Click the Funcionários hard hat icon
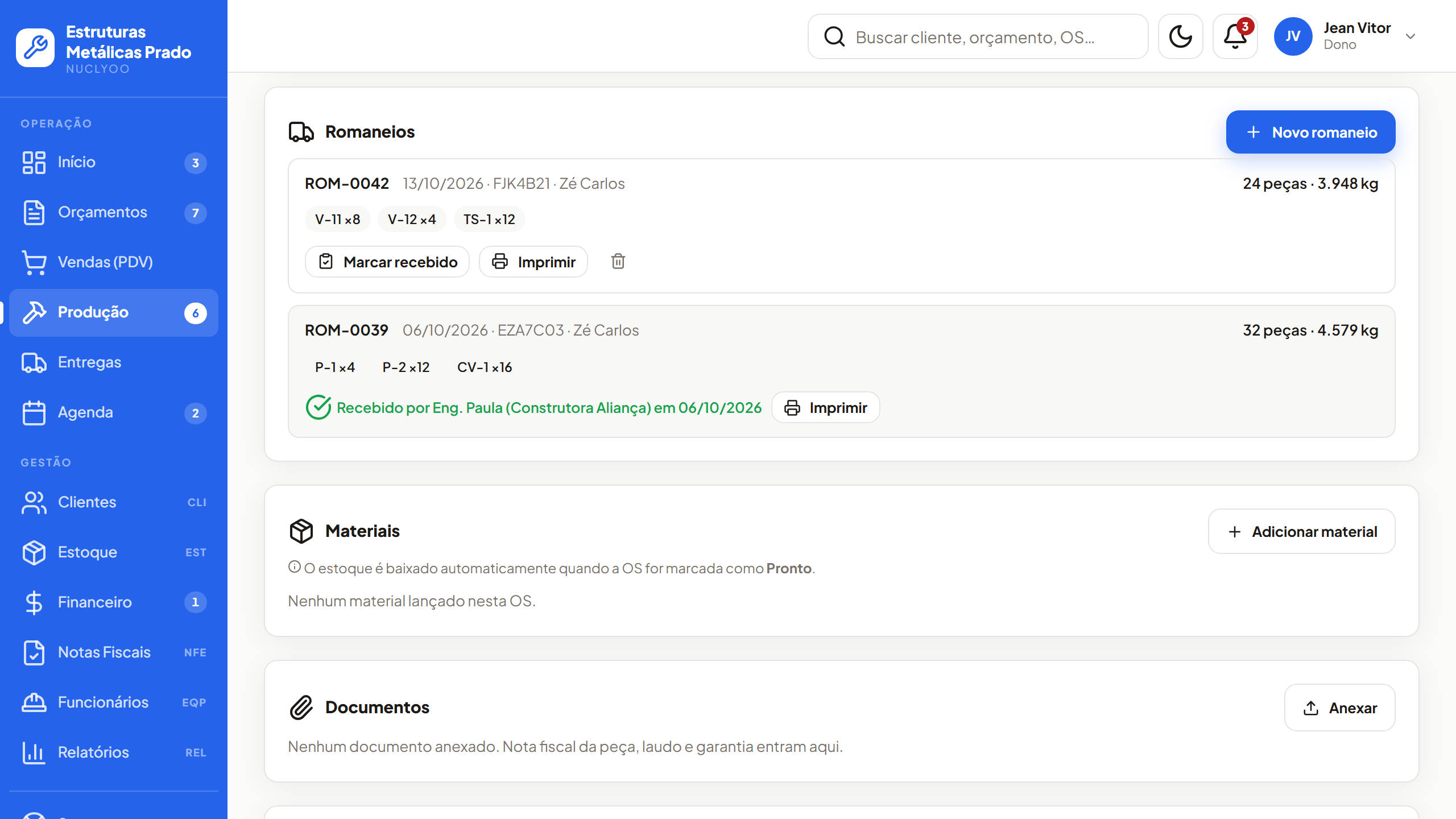1456x819 pixels. tap(34, 702)
